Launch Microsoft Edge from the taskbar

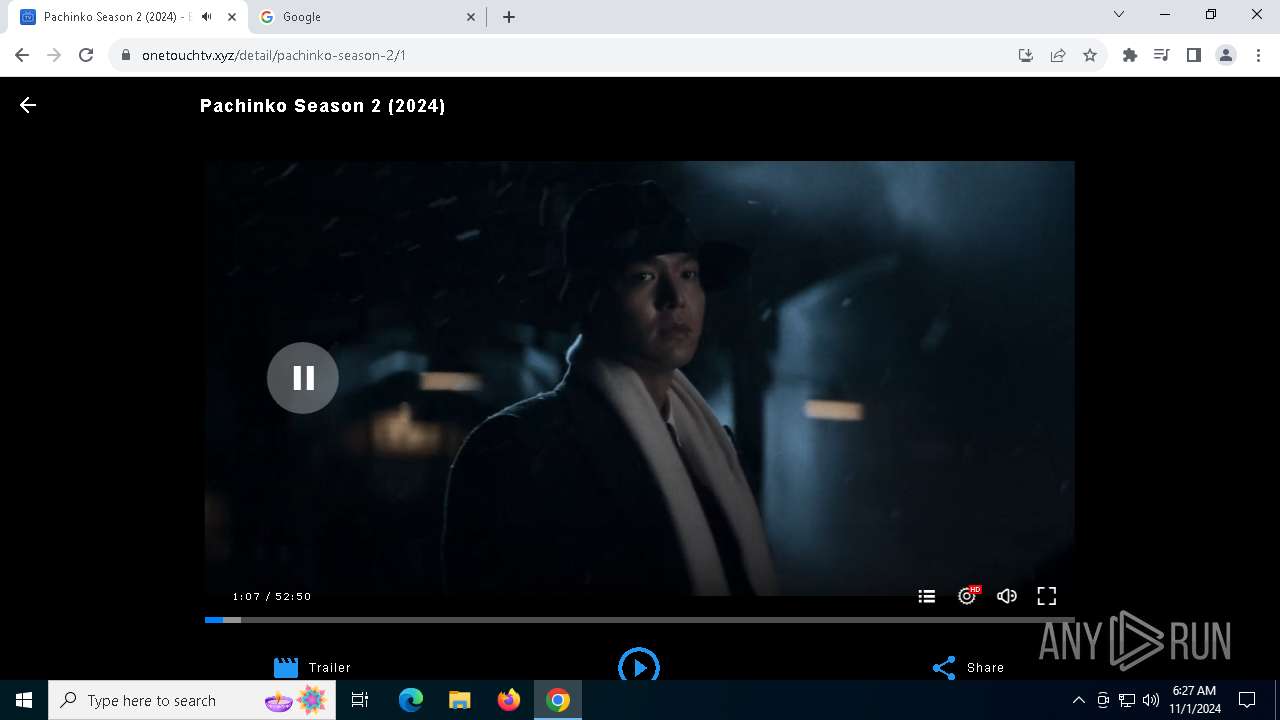click(x=411, y=700)
